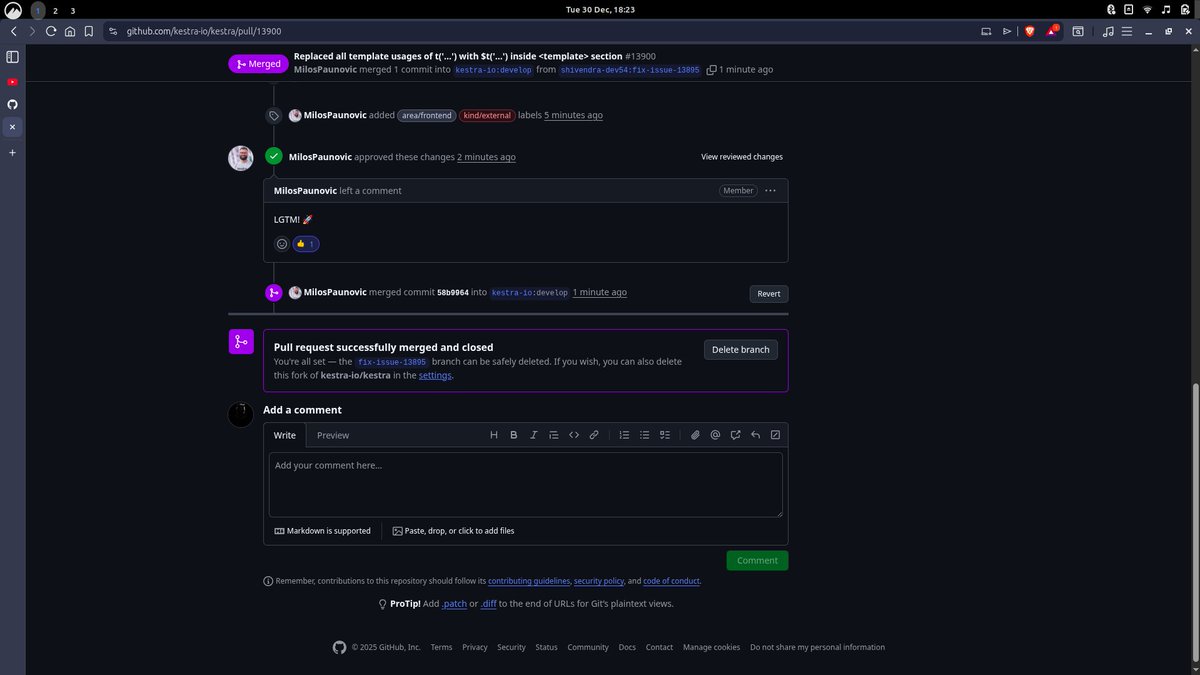
Task: Apply italic formatting in the comment toolbar
Action: point(533,434)
